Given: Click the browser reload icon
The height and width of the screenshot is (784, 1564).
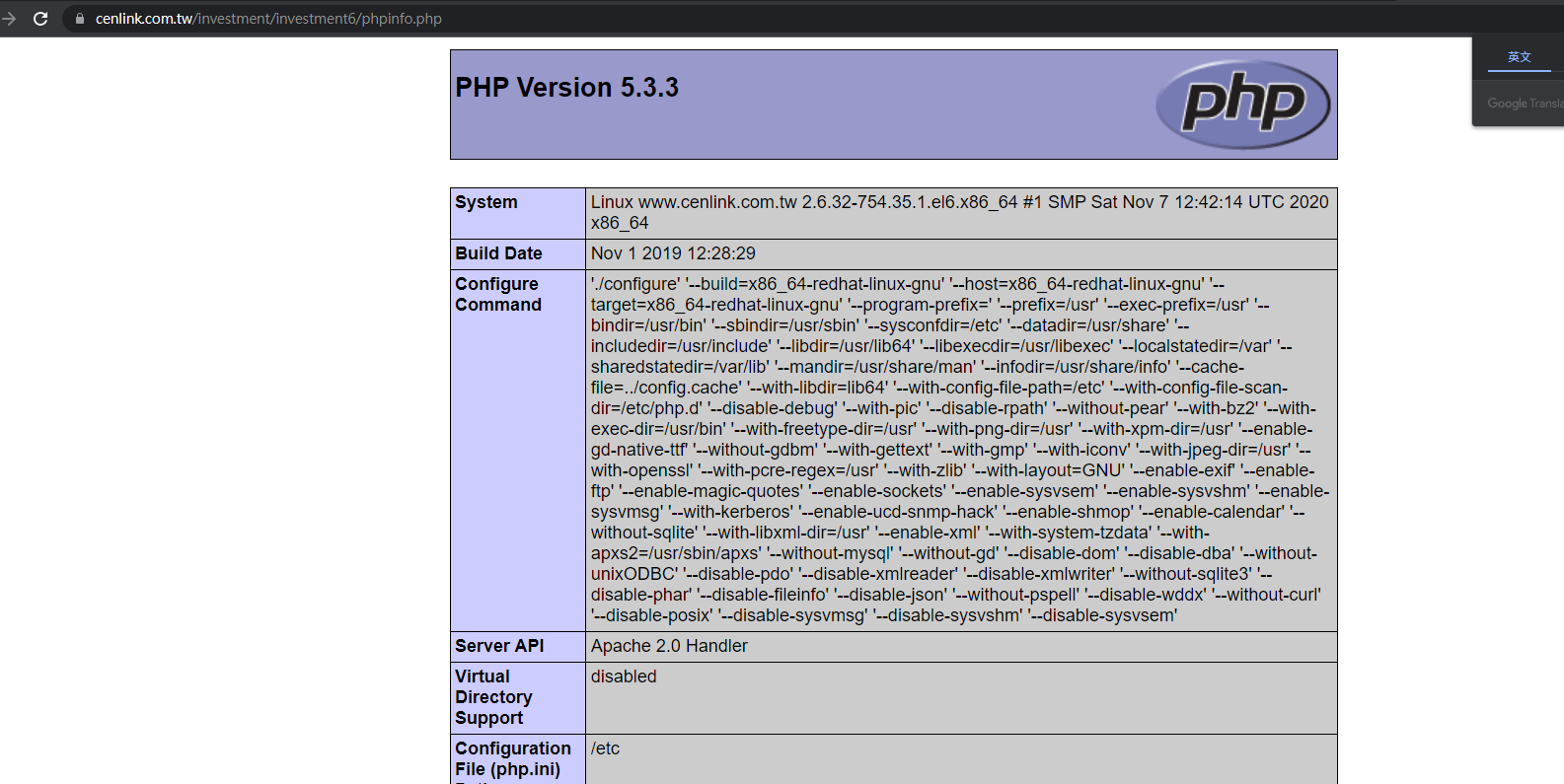Looking at the screenshot, I should pos(40,19).
